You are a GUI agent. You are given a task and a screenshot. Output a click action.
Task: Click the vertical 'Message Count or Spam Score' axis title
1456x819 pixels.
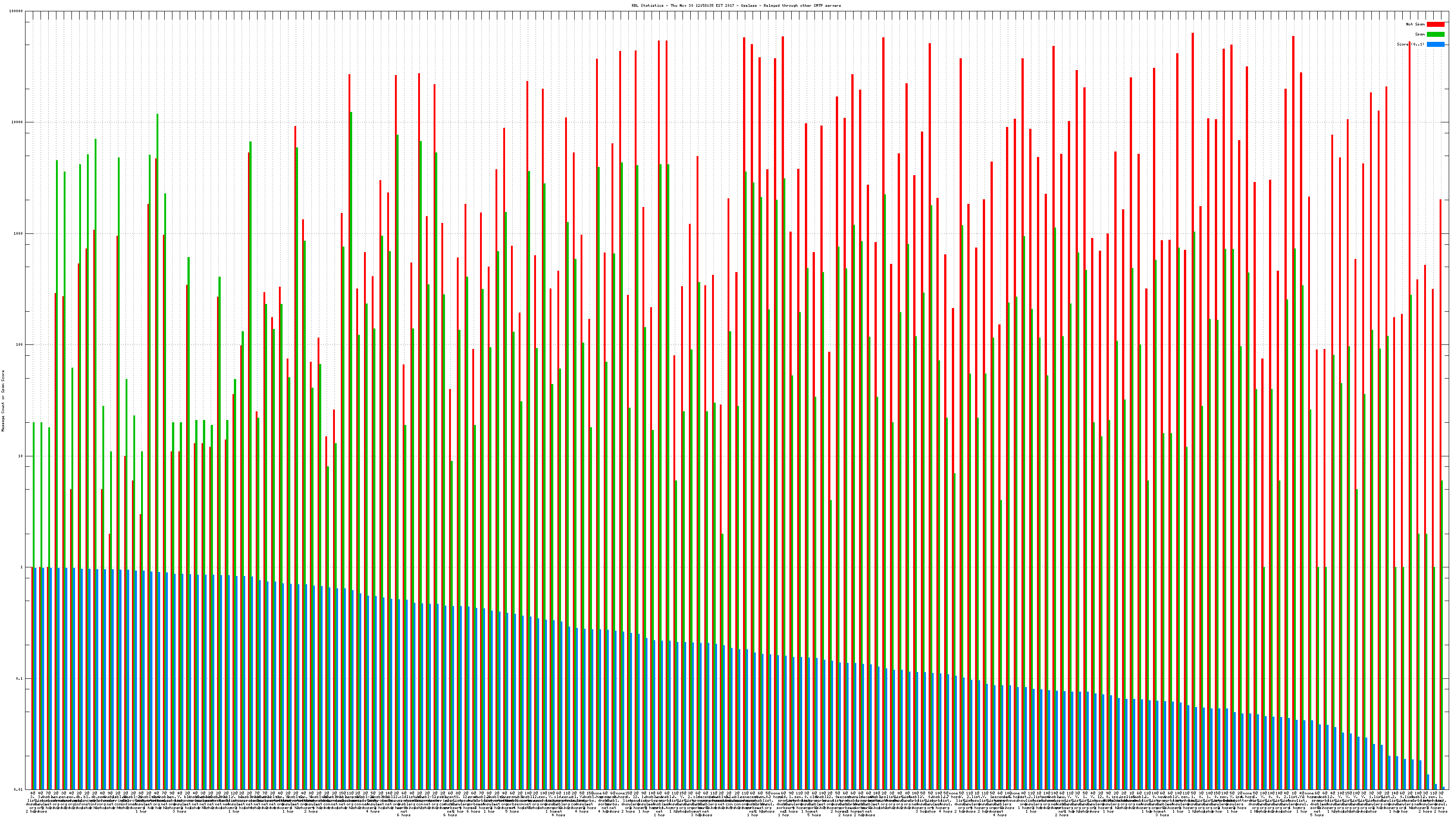point(3,401)
